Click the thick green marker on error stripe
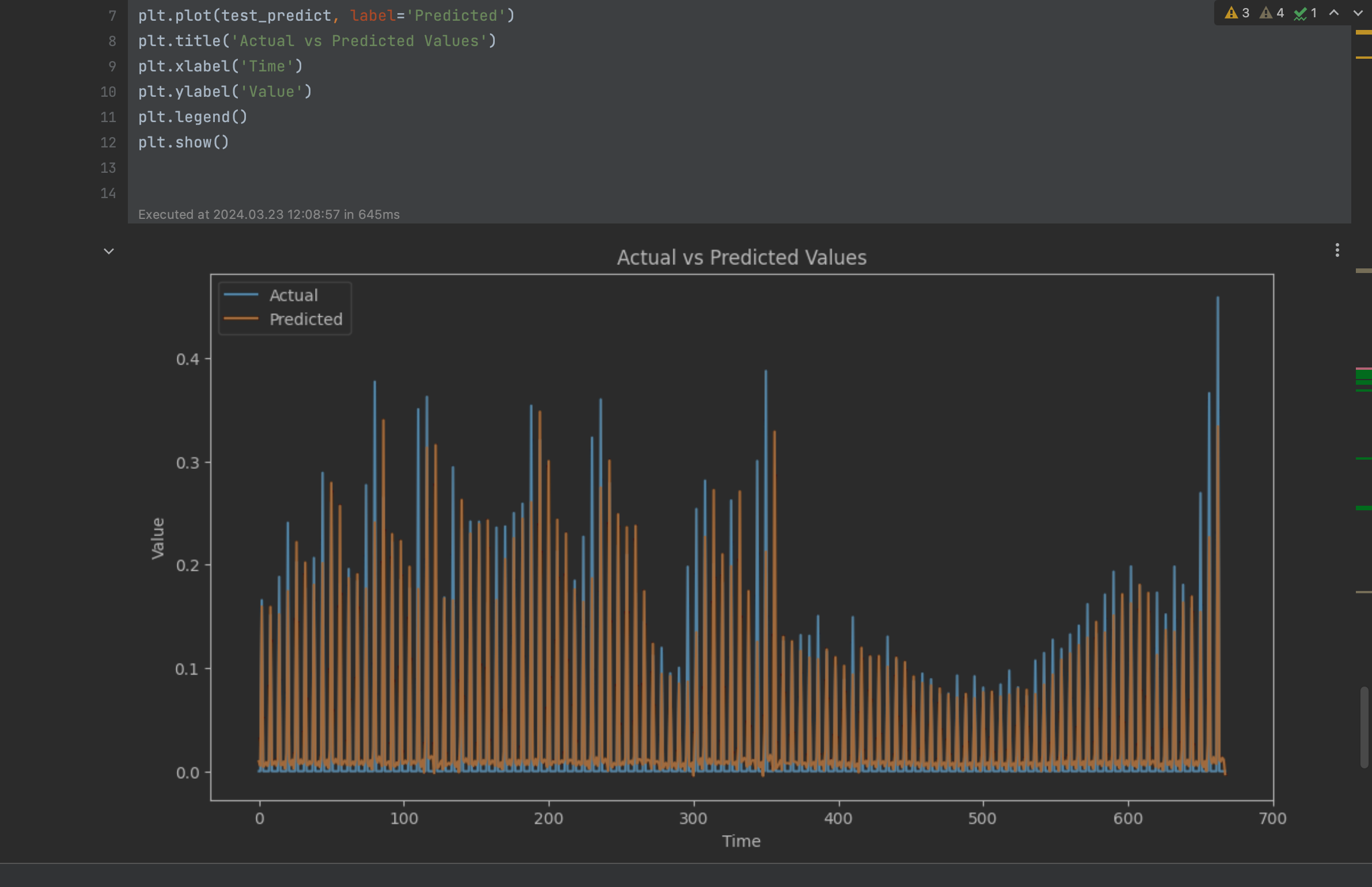 [x=1363, y=375]
